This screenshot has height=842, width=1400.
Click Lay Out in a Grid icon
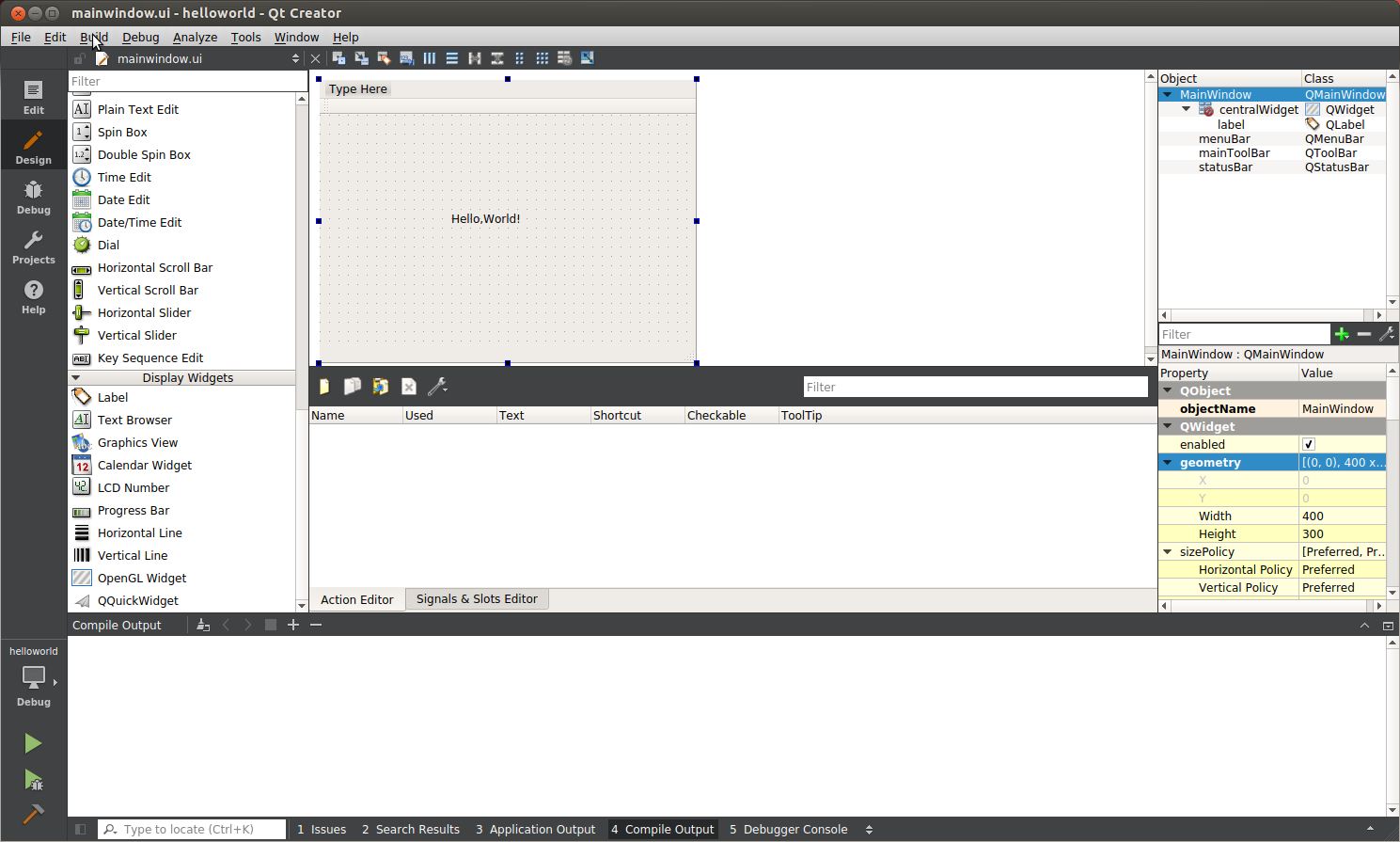pyautogui.click(x=543, y=58)
